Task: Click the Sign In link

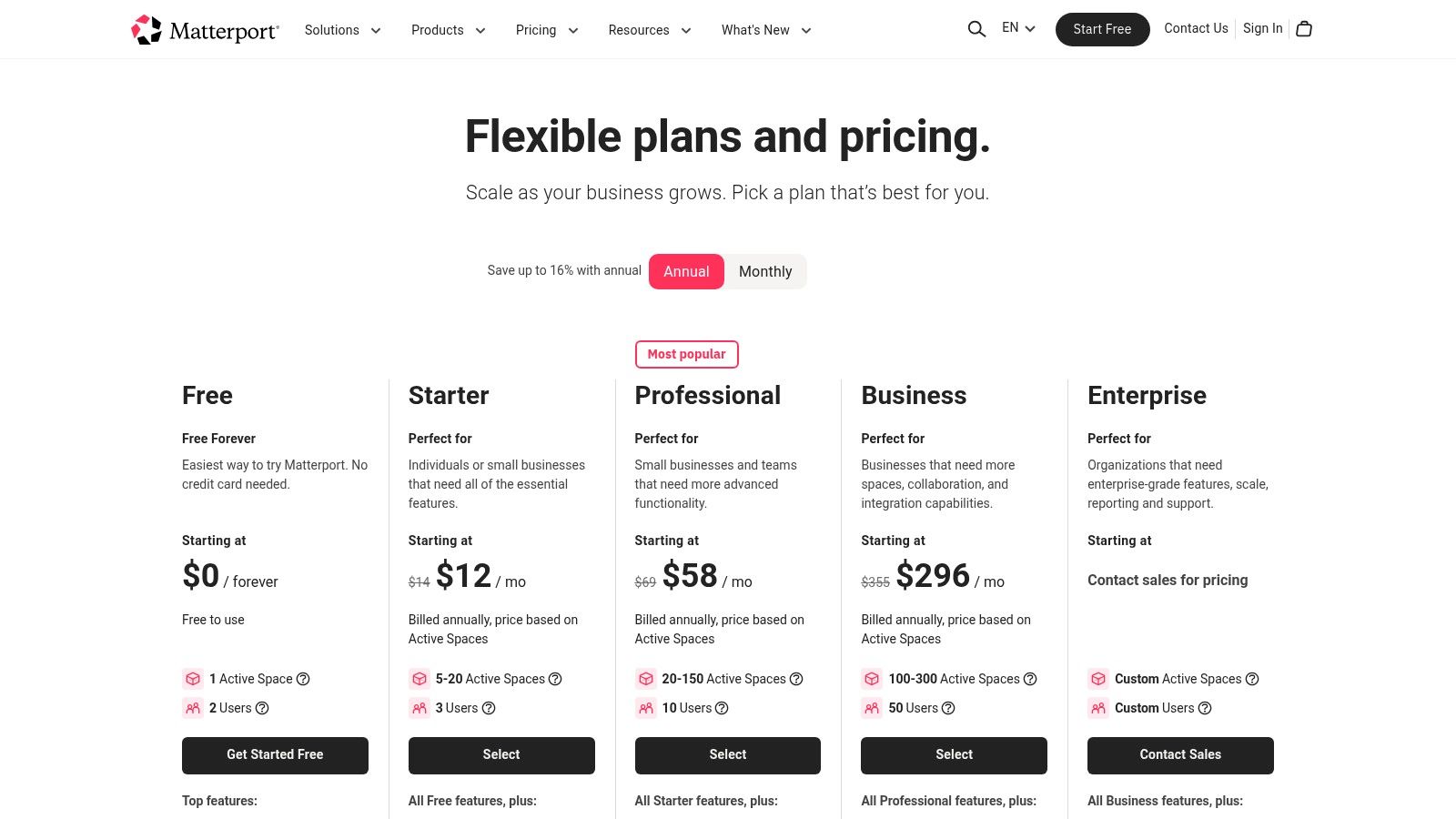Action: coord(1262,28)
